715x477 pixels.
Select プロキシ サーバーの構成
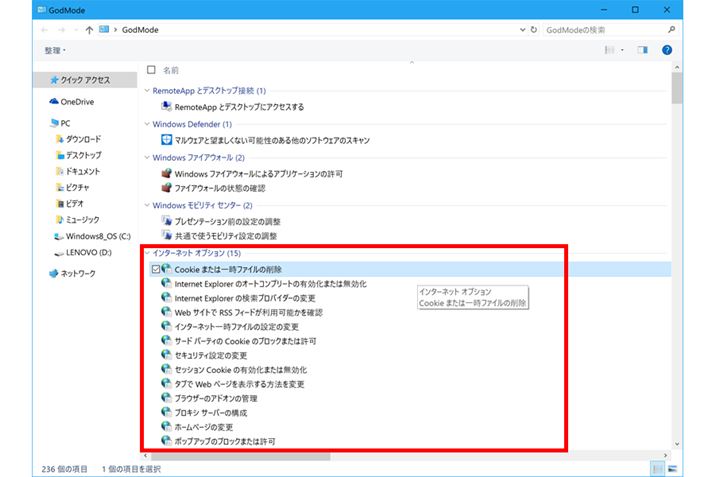211,413
